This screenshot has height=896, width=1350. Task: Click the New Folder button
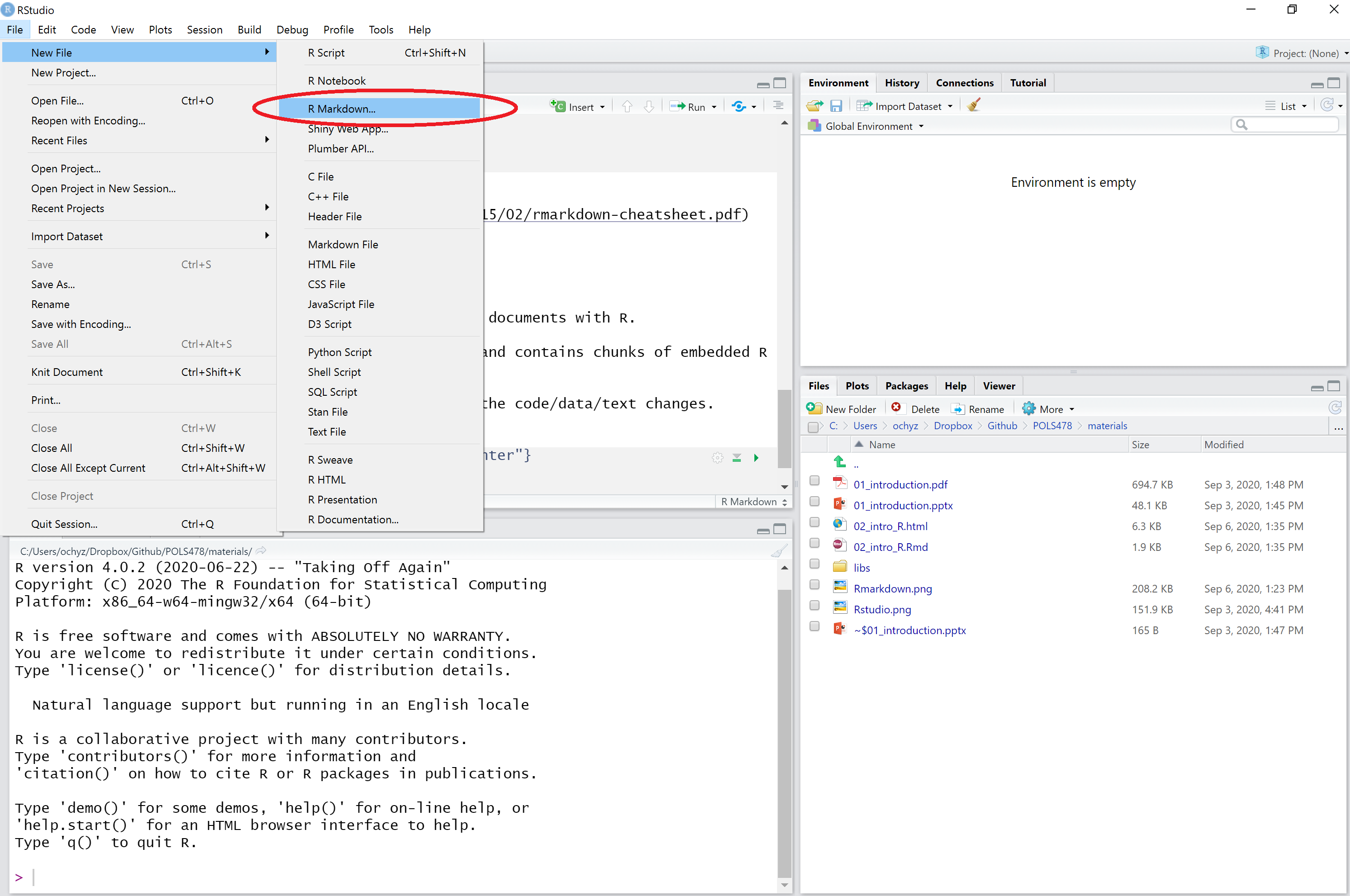click(x=841, y=409)
